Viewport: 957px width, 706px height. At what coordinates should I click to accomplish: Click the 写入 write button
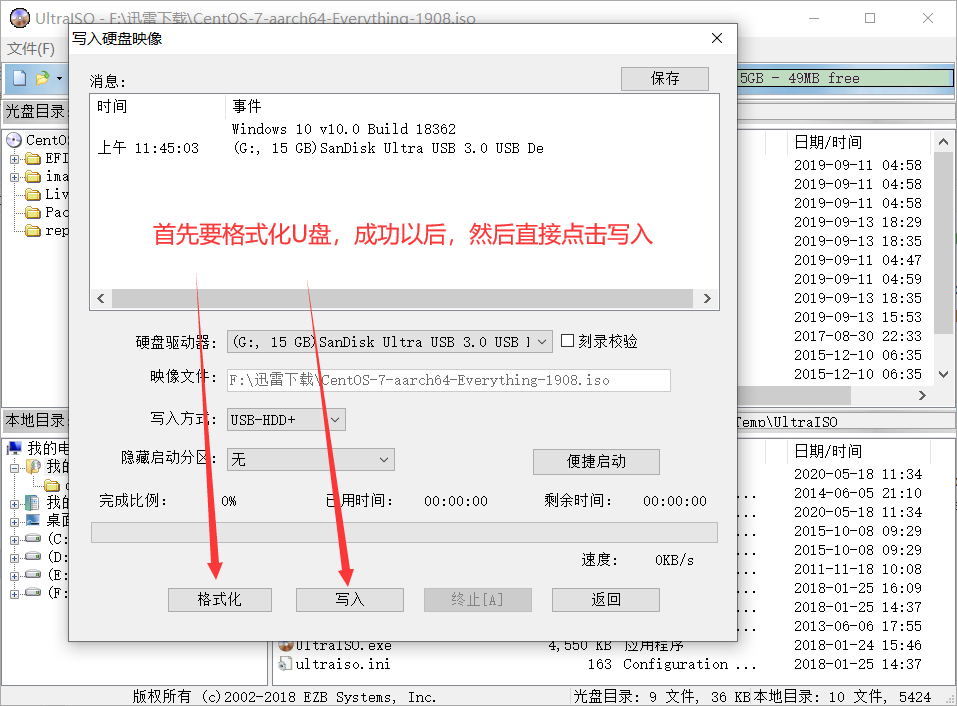coord(350,600)
